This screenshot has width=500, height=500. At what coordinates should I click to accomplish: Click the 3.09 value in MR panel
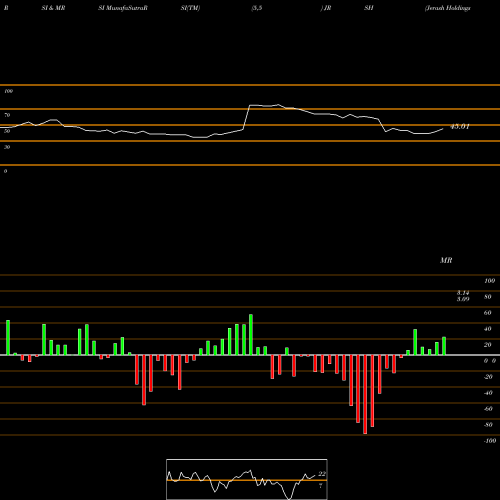pyautogui.click(x=463, y=299)
